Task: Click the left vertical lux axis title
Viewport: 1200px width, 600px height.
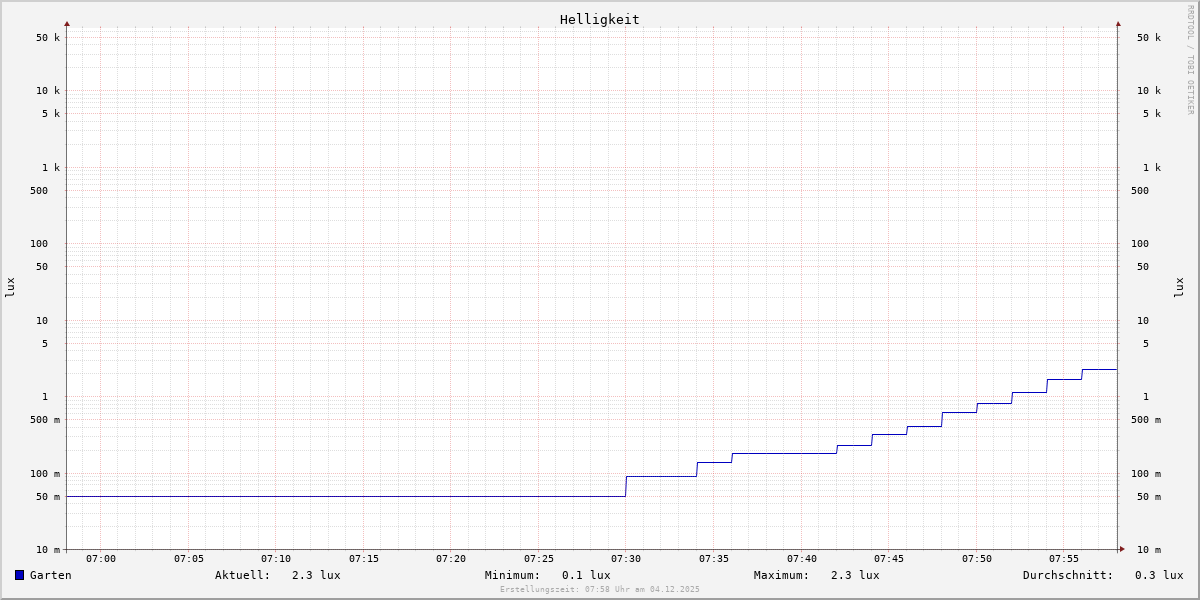Action: coord(10,287)
